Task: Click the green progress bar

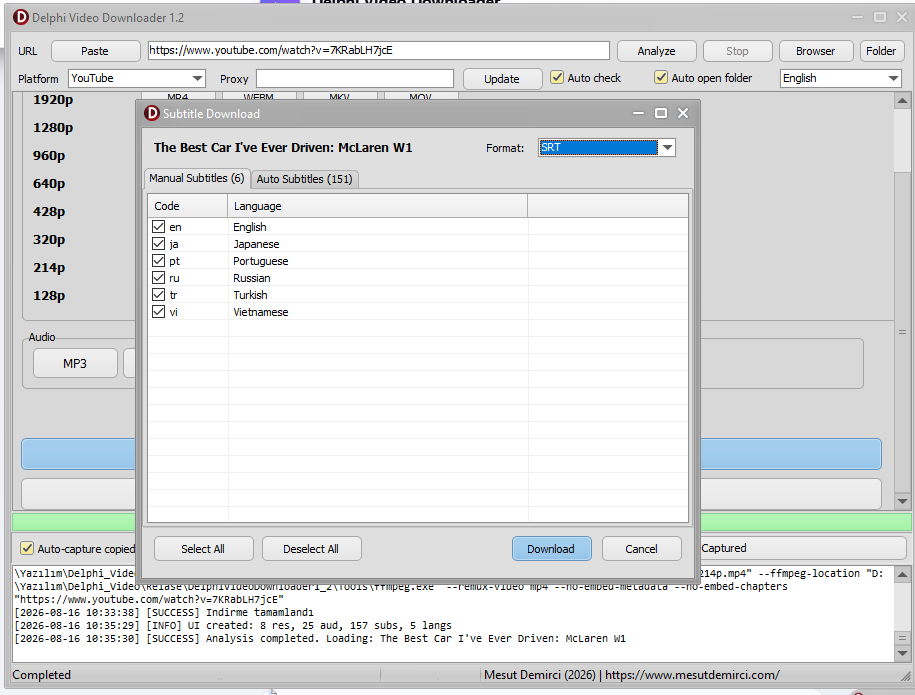Action: point(462,522)
